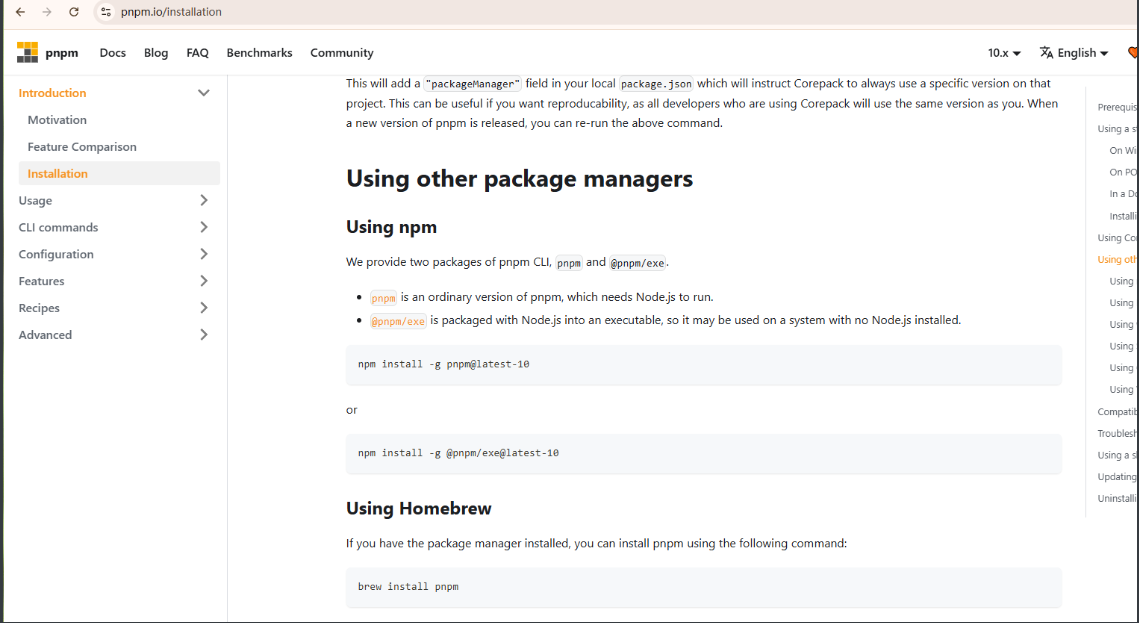
Task: Click the "packageManager" inline code
Action: click(x=473, y=84)
